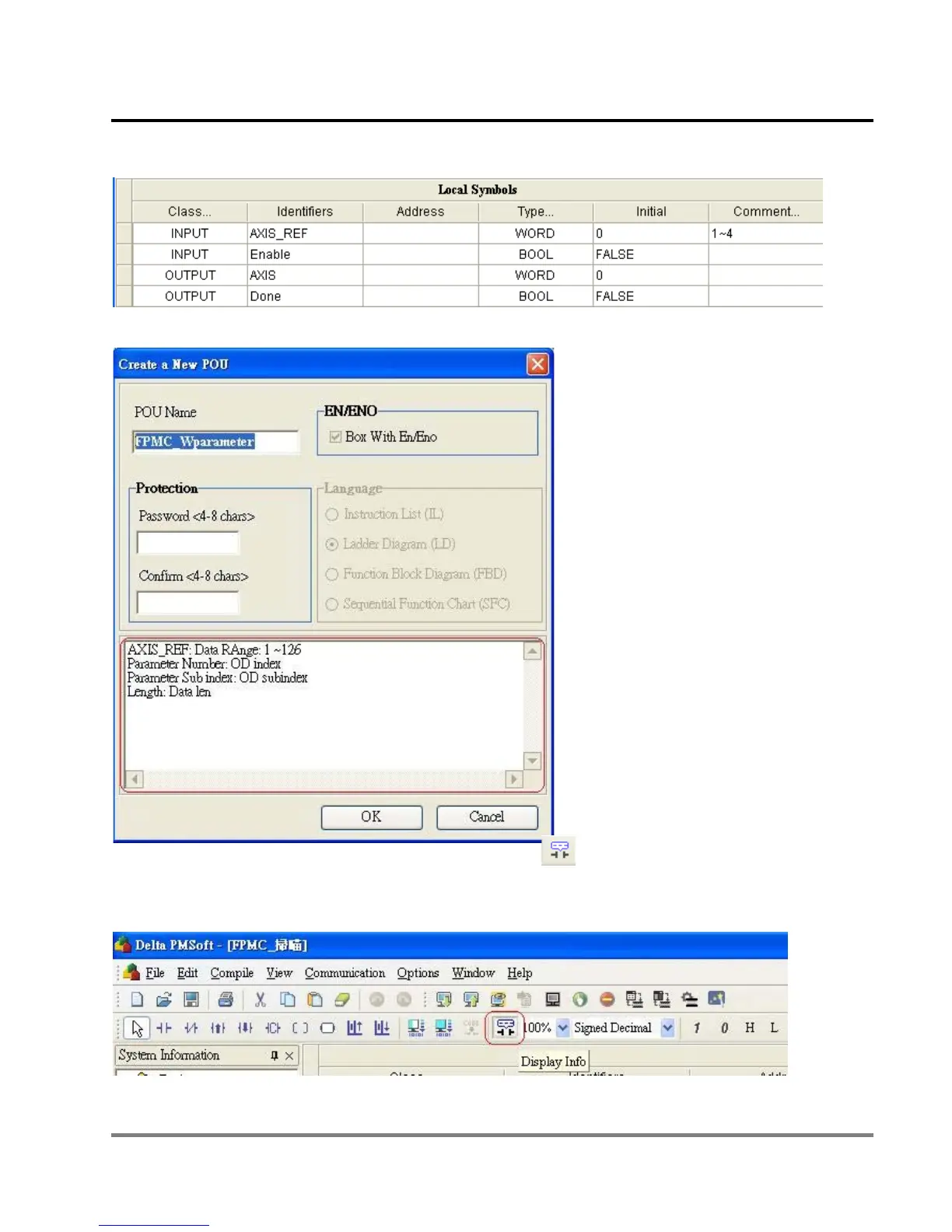This screenshot has height=1232, width=952.
Task: Toggle the Box With En/Eno checkbox
Action: coord(335,437)
